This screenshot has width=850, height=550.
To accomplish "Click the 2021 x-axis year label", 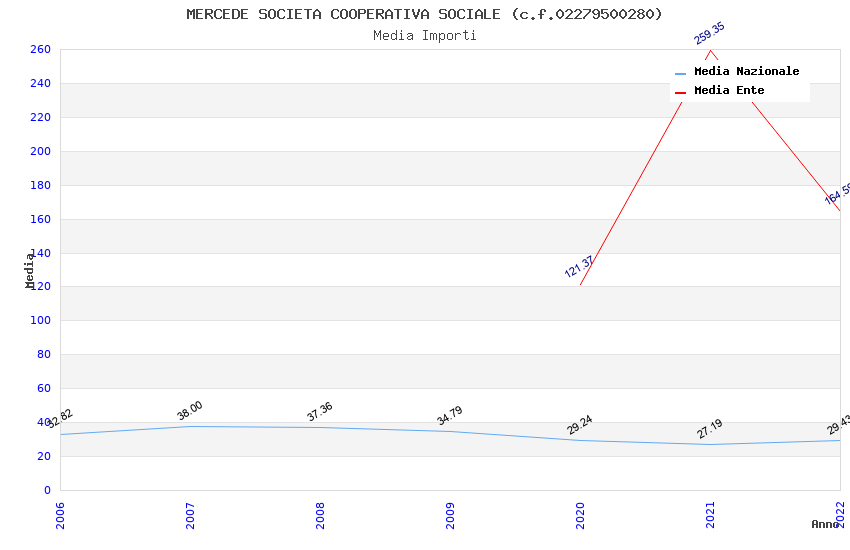I will 711,515.
